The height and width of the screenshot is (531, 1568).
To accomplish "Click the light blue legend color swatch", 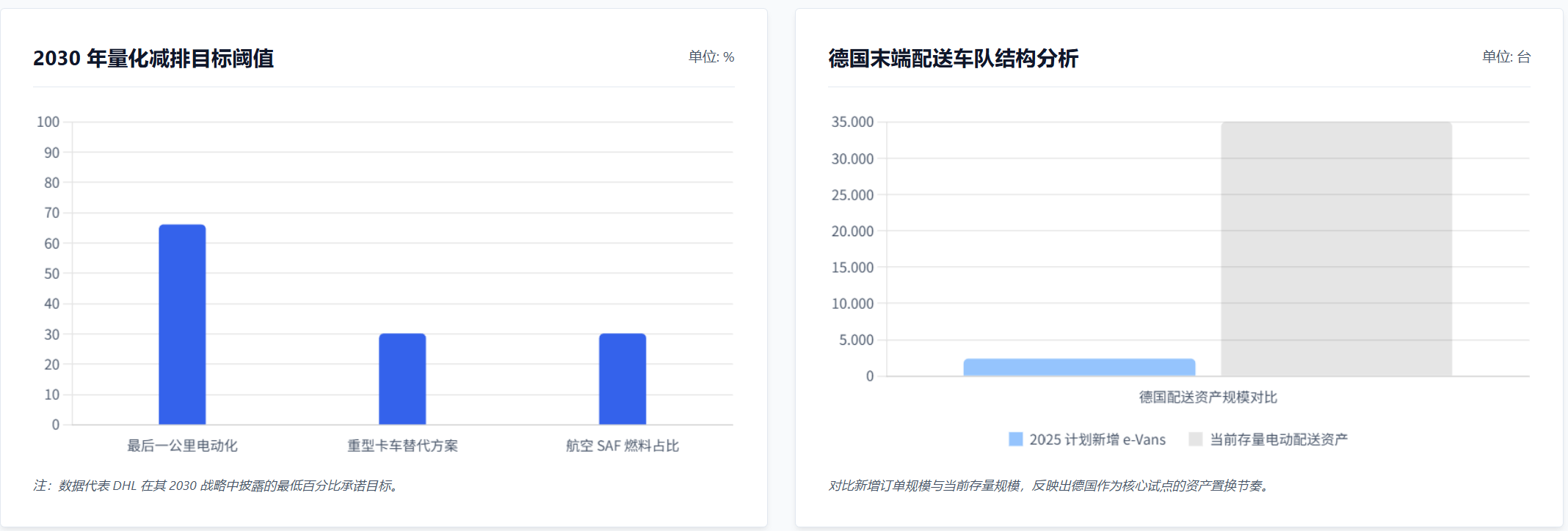I will coord(1015,439).
